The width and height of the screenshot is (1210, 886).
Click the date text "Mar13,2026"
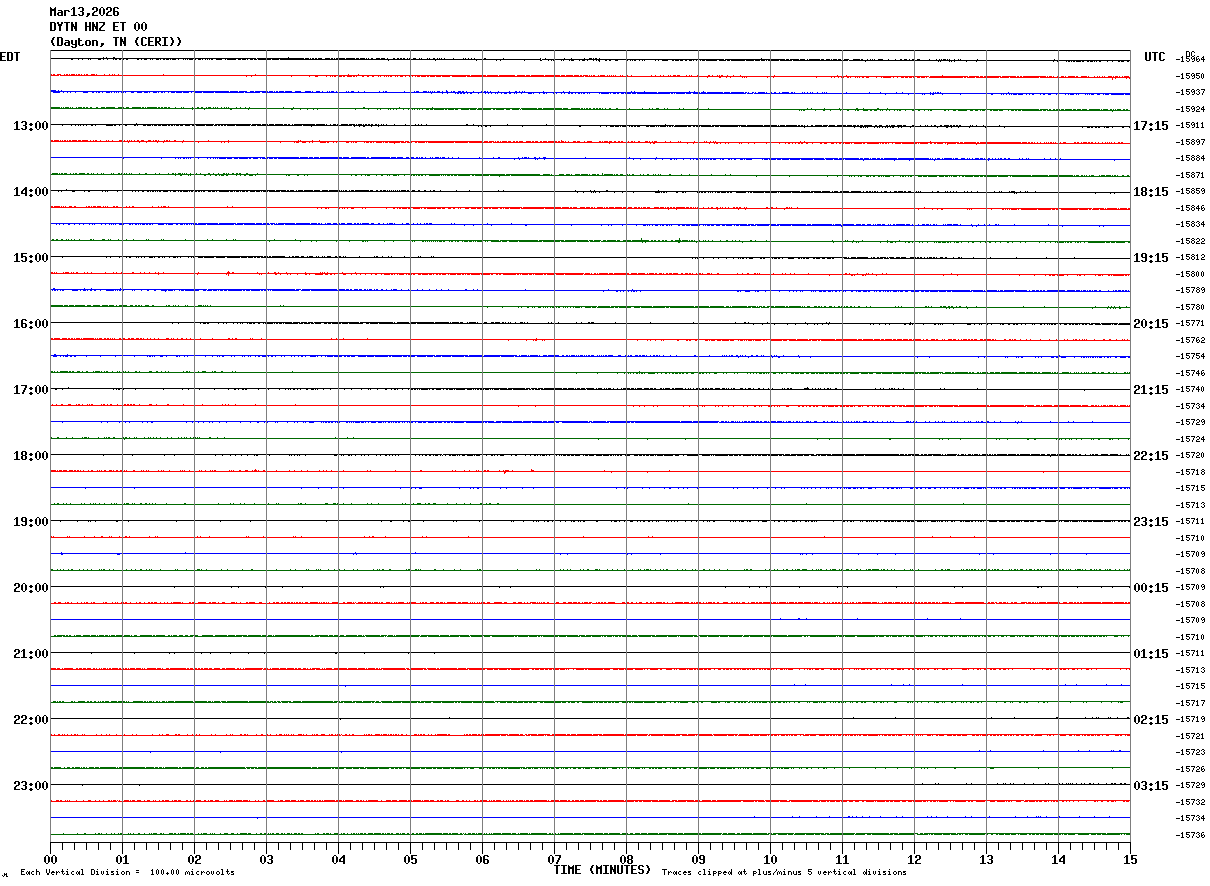[x=84, y=12]
